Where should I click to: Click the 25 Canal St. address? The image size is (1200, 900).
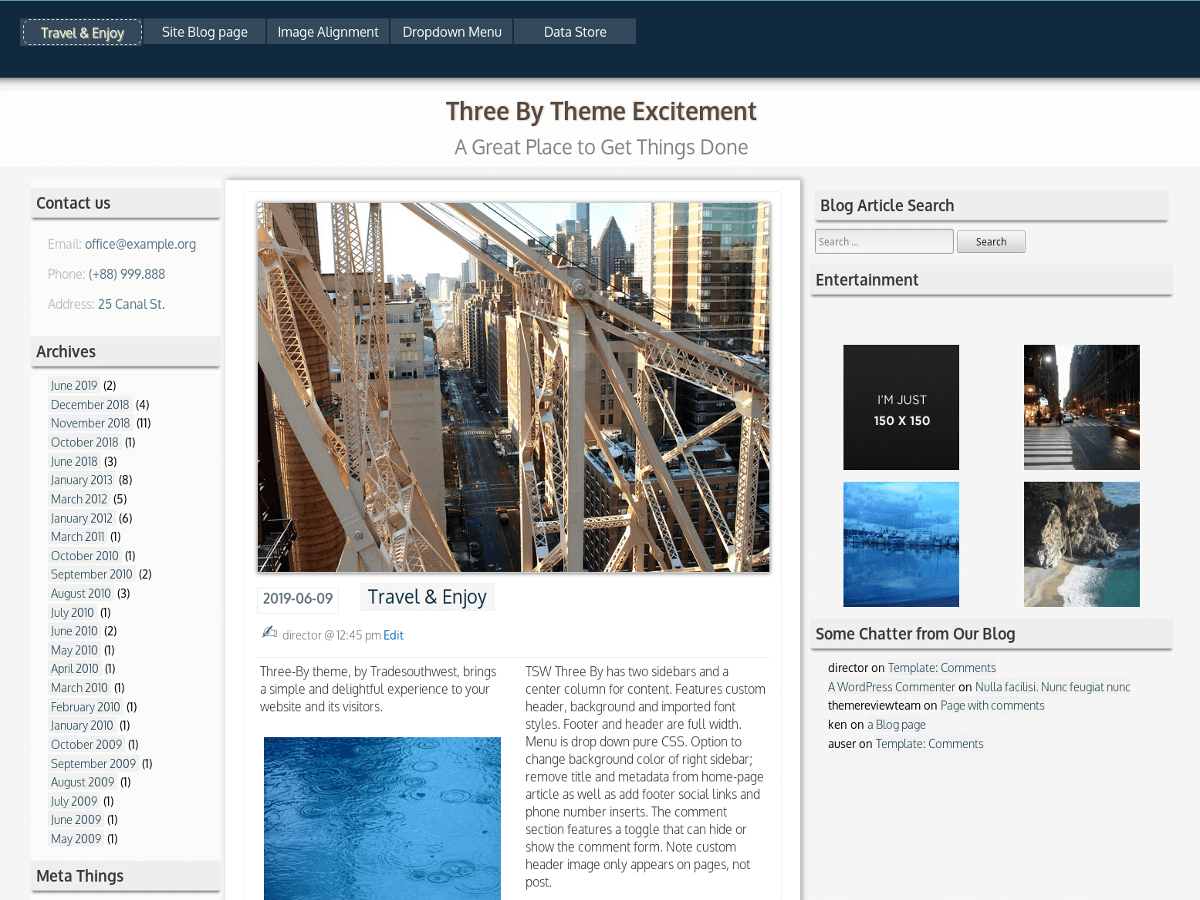(131, 304)
